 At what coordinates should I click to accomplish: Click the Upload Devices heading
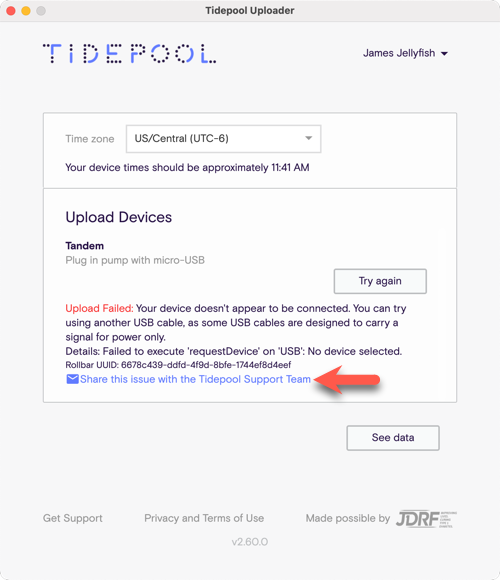pos(119,217)
